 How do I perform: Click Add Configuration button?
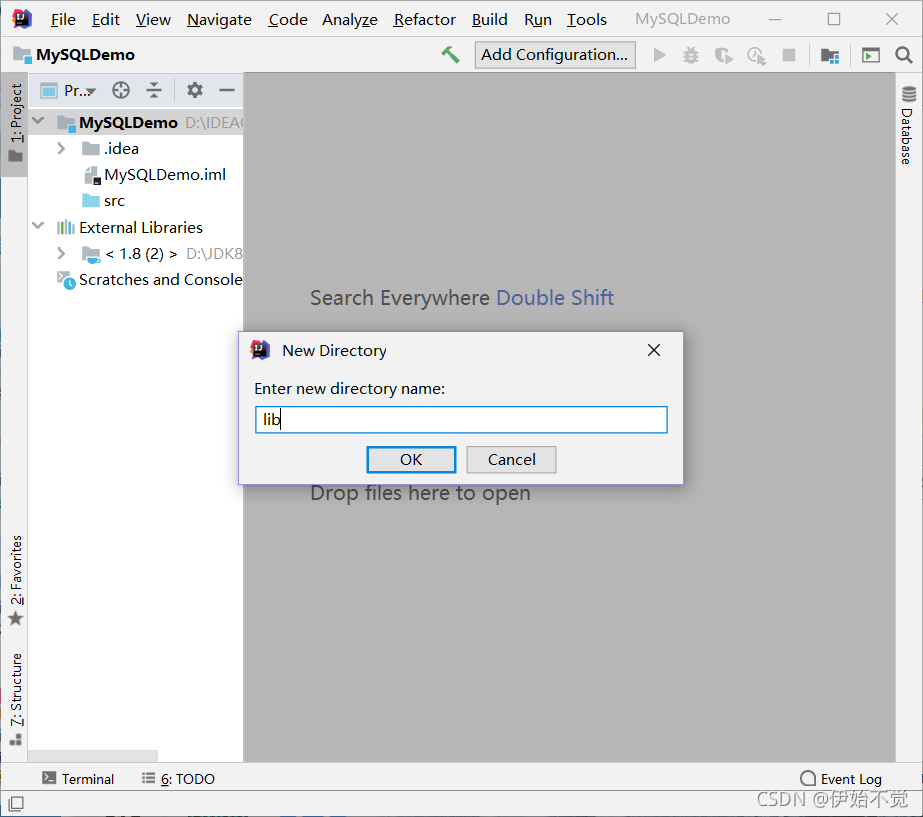(555, 55)
